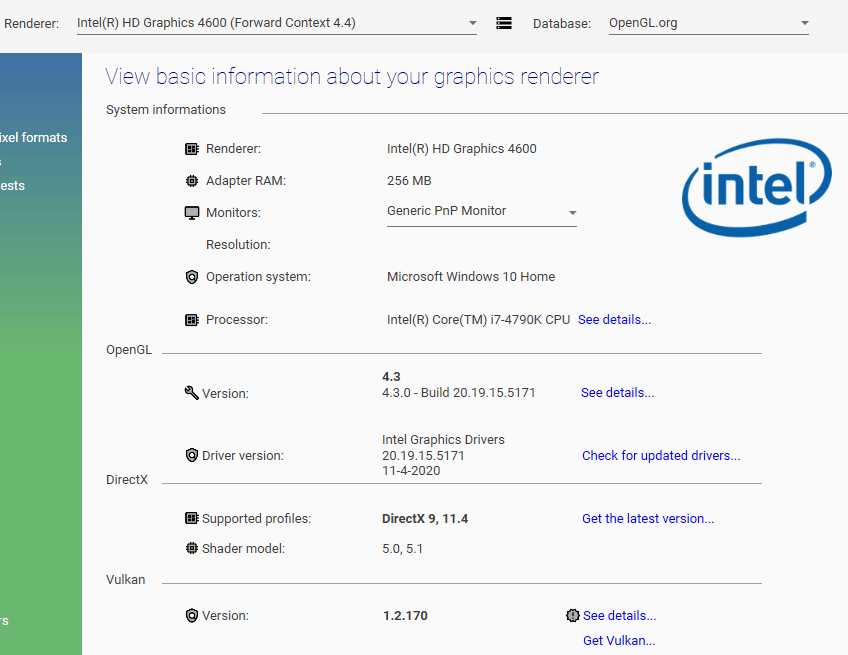Click the Intel(R) HD Graphics 4600 renderer value
848x655 pixels.
[461, 149]
